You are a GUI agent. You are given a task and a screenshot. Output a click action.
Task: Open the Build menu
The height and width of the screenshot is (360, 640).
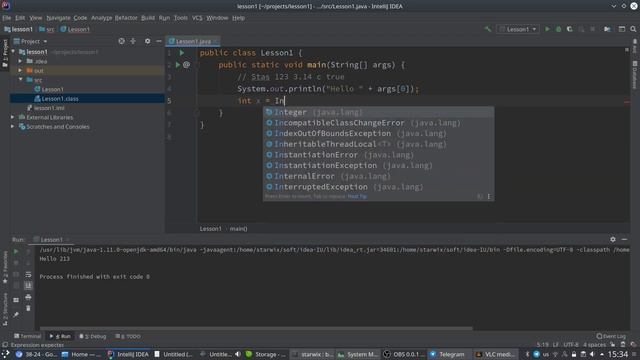tap(148, 18)
